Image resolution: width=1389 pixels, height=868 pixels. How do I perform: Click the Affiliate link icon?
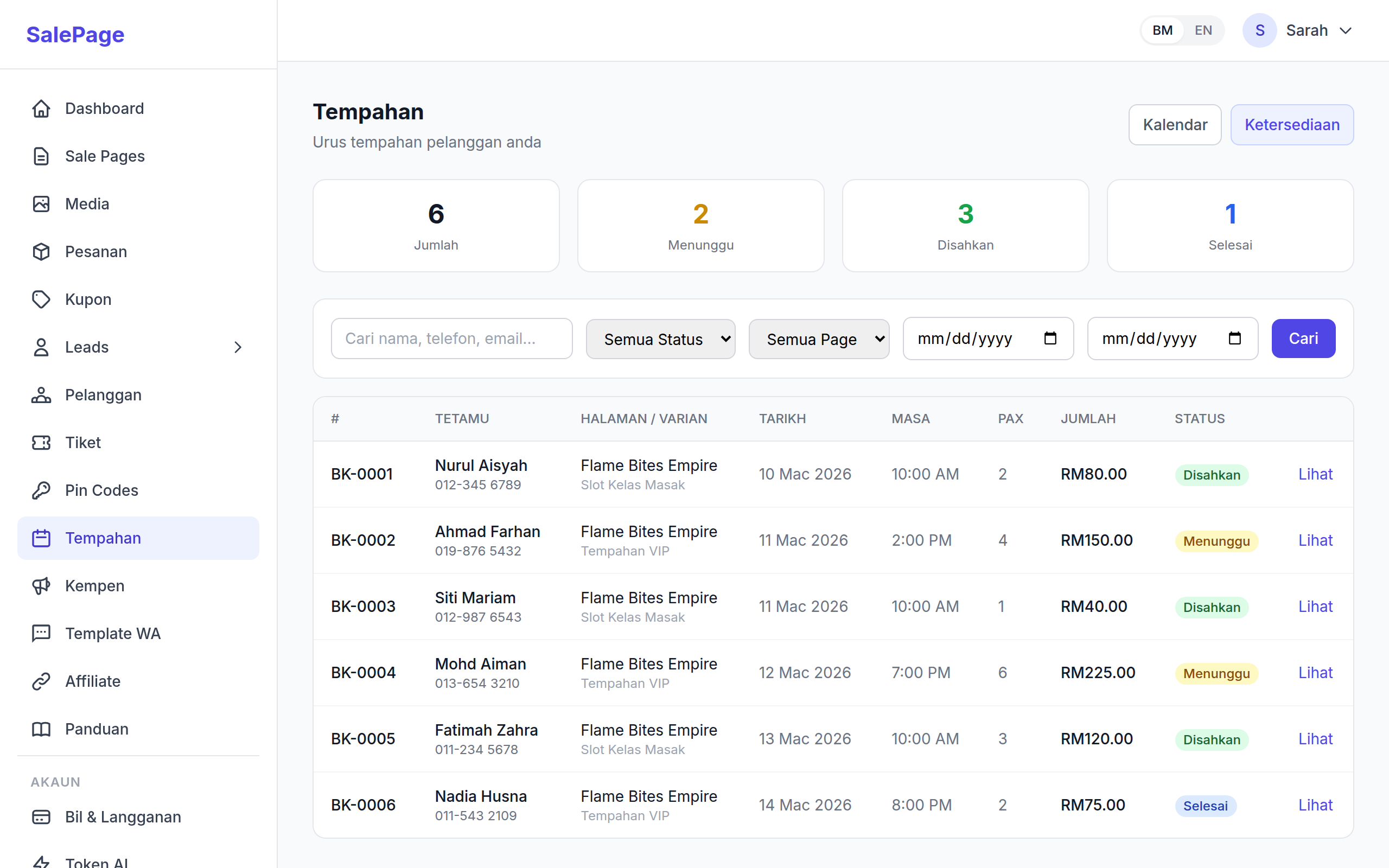click(x=41, y=681)
